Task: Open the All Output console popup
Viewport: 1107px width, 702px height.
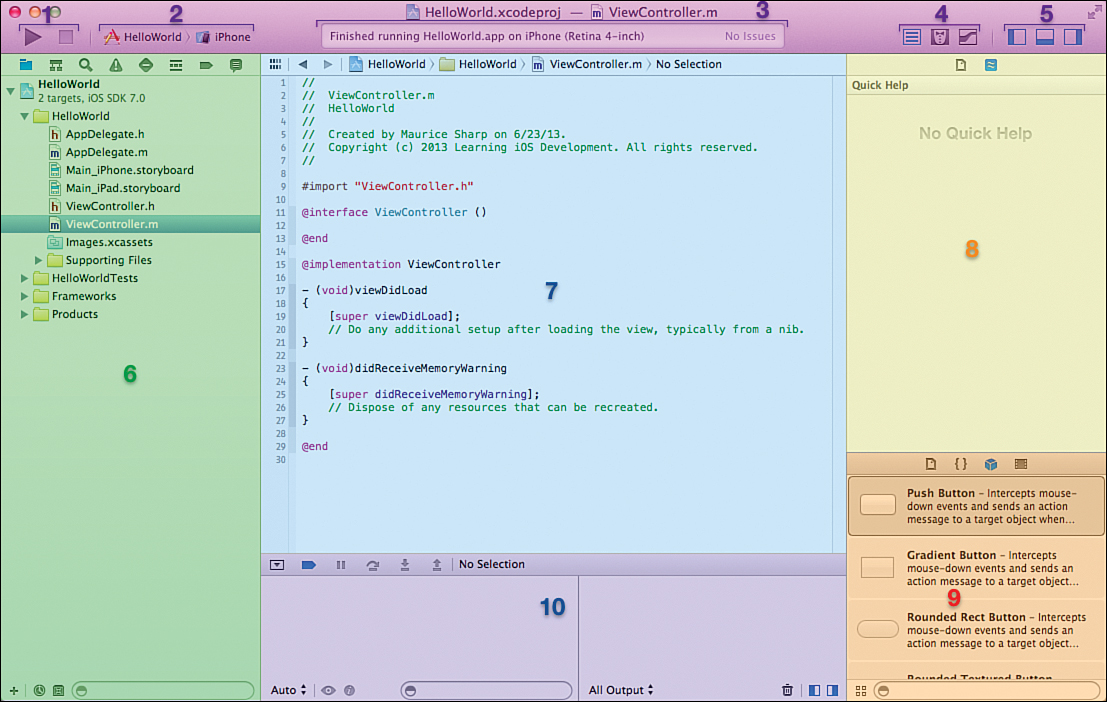Action: (621, 690)
